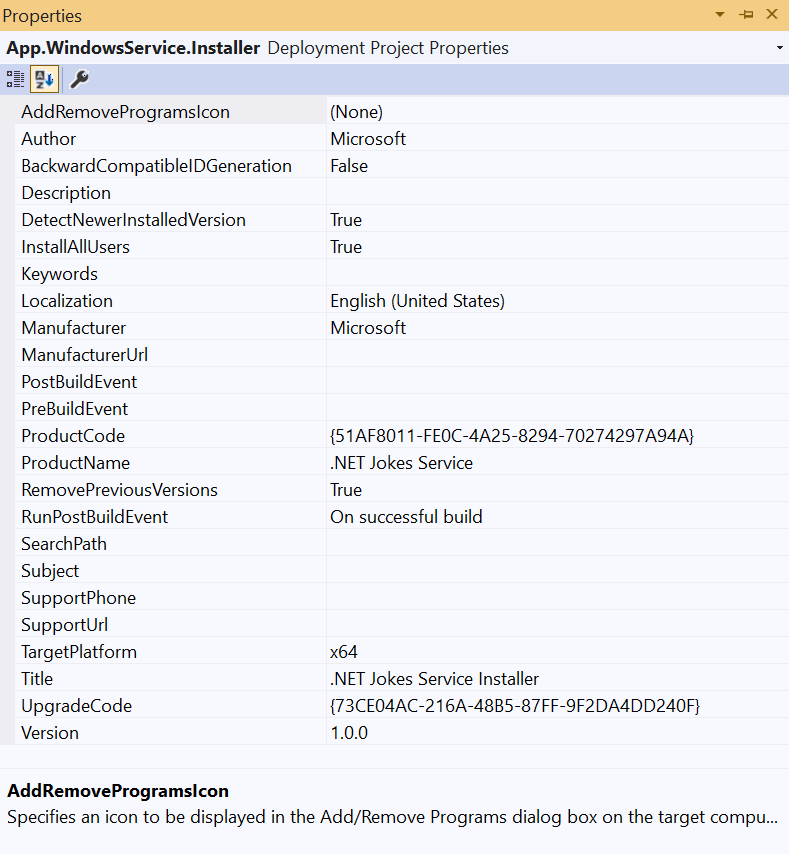The height and width of the screenshot is (854, 789).
Task: Click the x64 TargetPlatform value
Action: coord(344,652)
